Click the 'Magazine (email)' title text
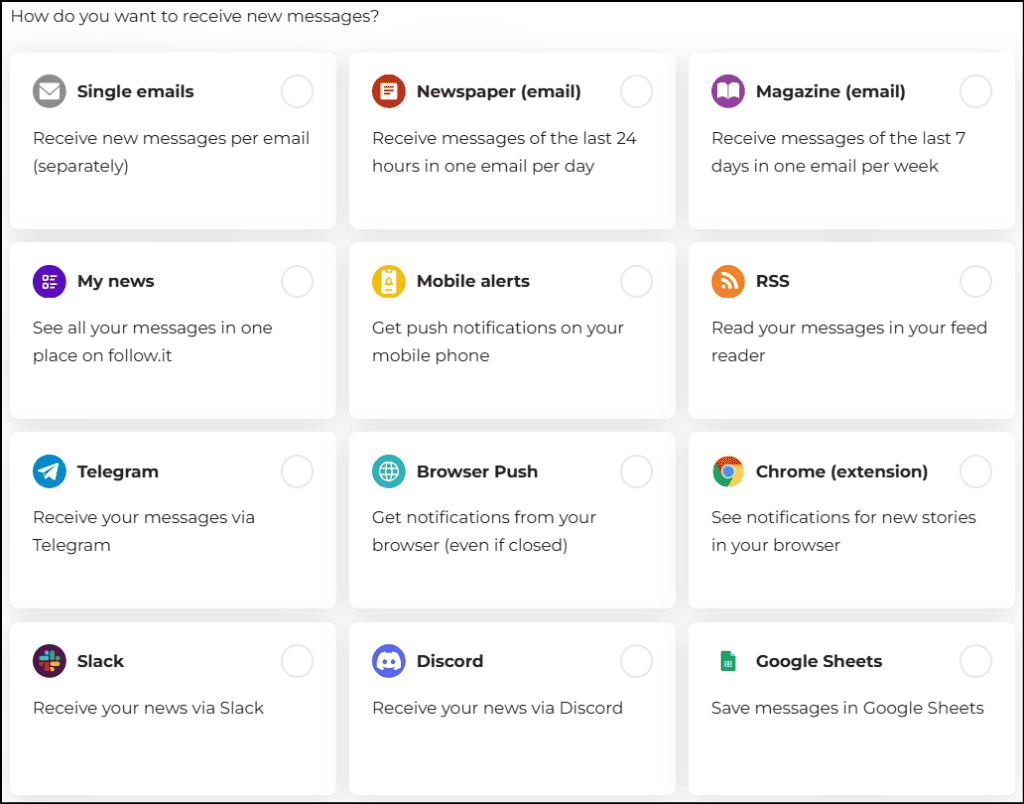The image size is (1024, 804). pos(831,91)
